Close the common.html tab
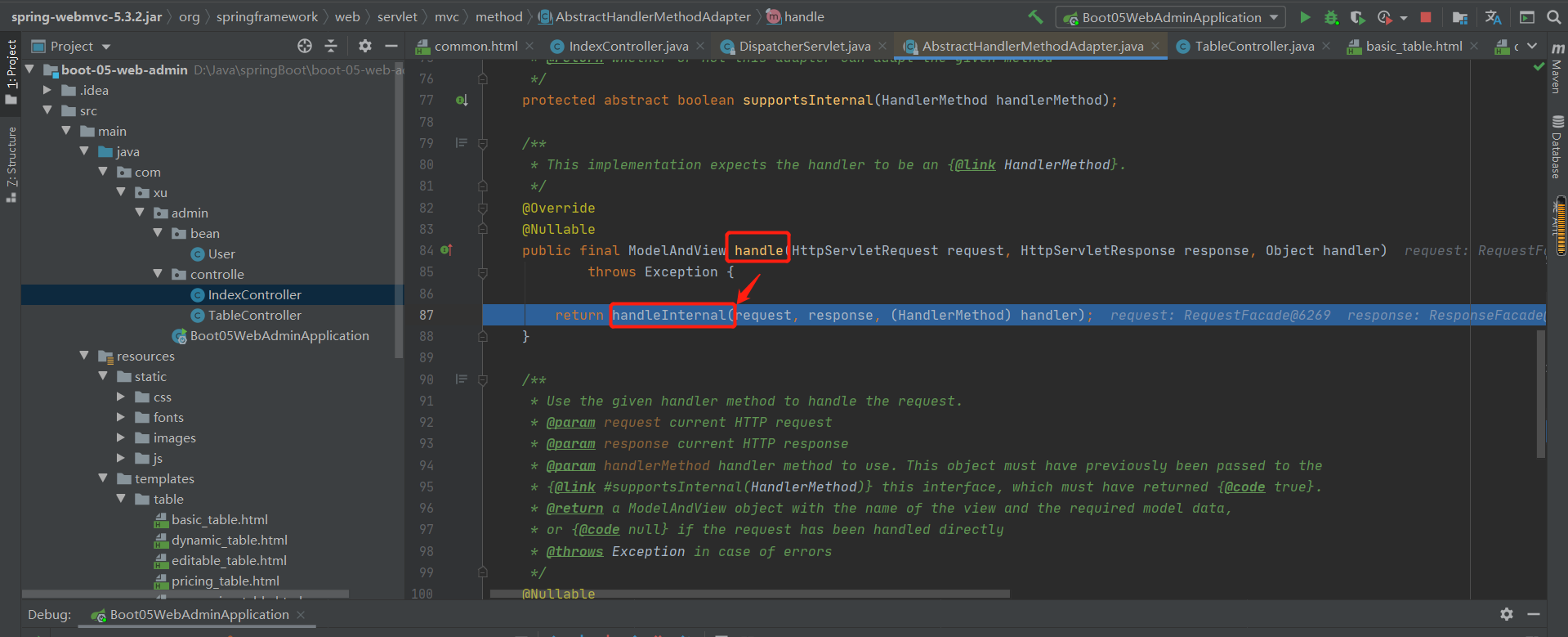 [x=529, y=47]
